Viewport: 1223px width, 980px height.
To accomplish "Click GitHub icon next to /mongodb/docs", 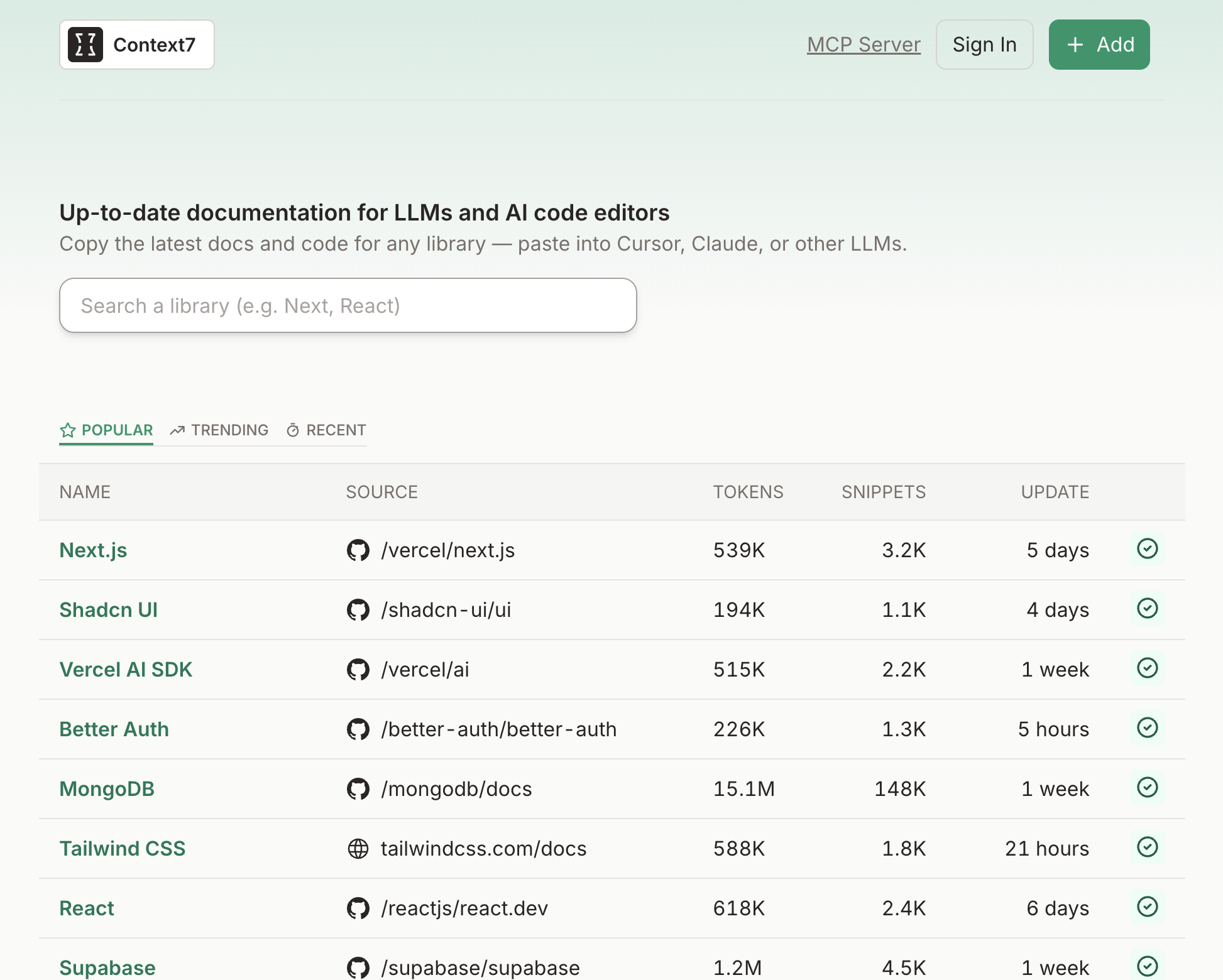I will pyautogui.click(x=358, y=789).
